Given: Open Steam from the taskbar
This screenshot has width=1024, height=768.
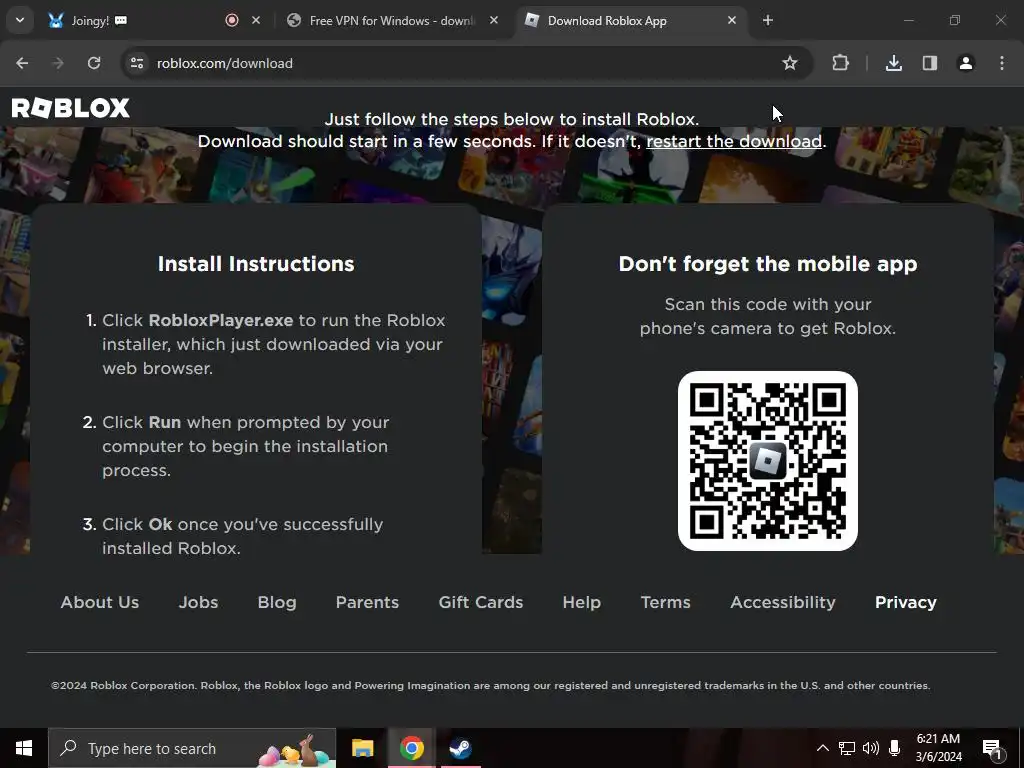Looking at the screenshot, I should click(x=460, y=748).
